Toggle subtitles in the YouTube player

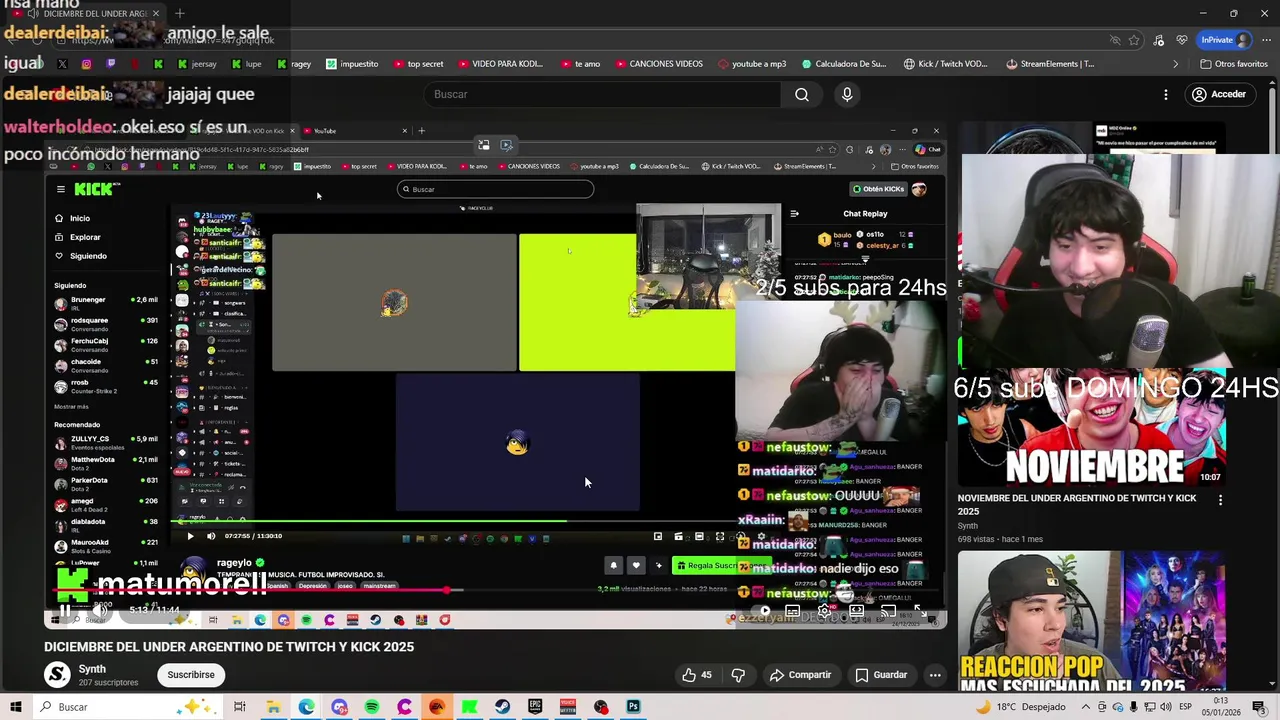tap(793, 611)
